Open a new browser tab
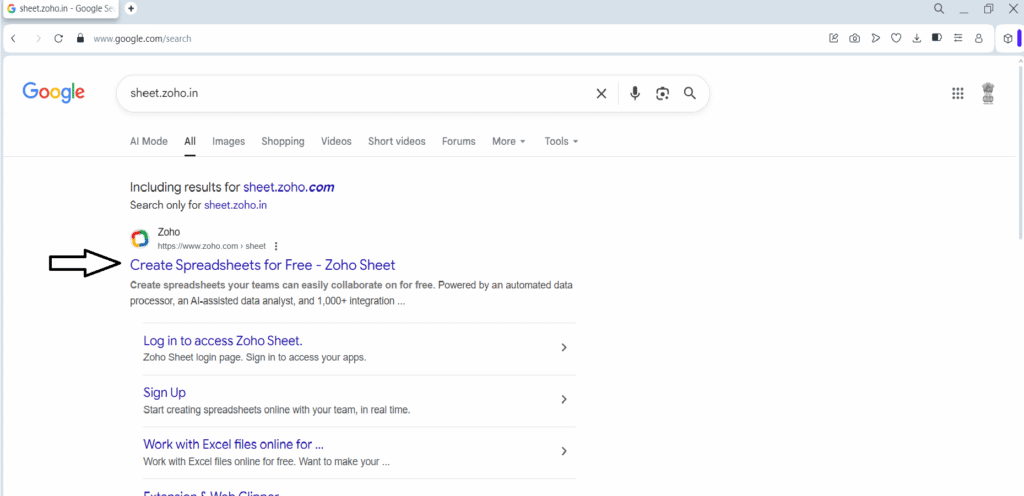1024x496 pixels. (x=131, y=8)
